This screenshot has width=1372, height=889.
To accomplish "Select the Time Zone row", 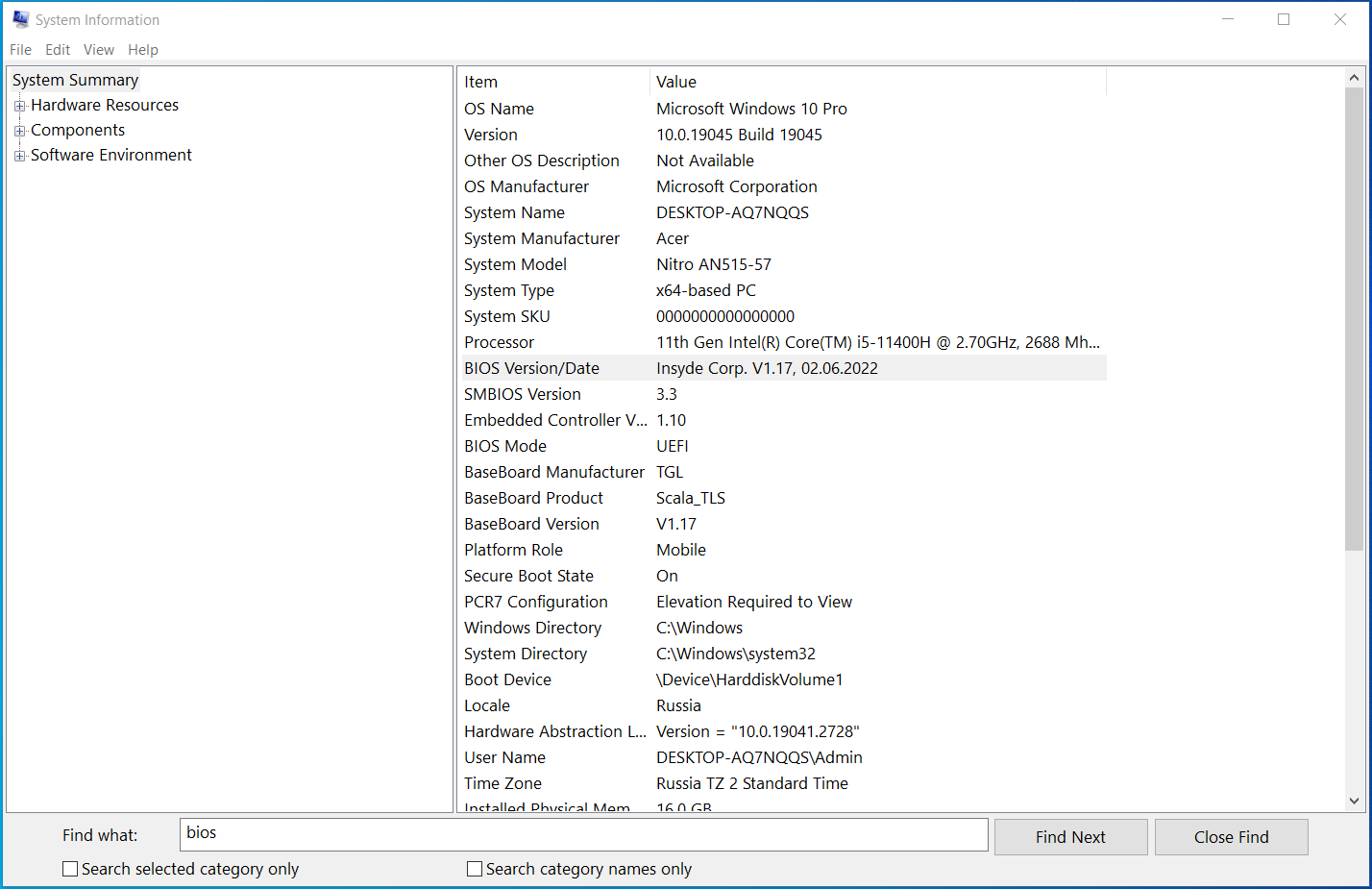I will [x=783, y=783].
